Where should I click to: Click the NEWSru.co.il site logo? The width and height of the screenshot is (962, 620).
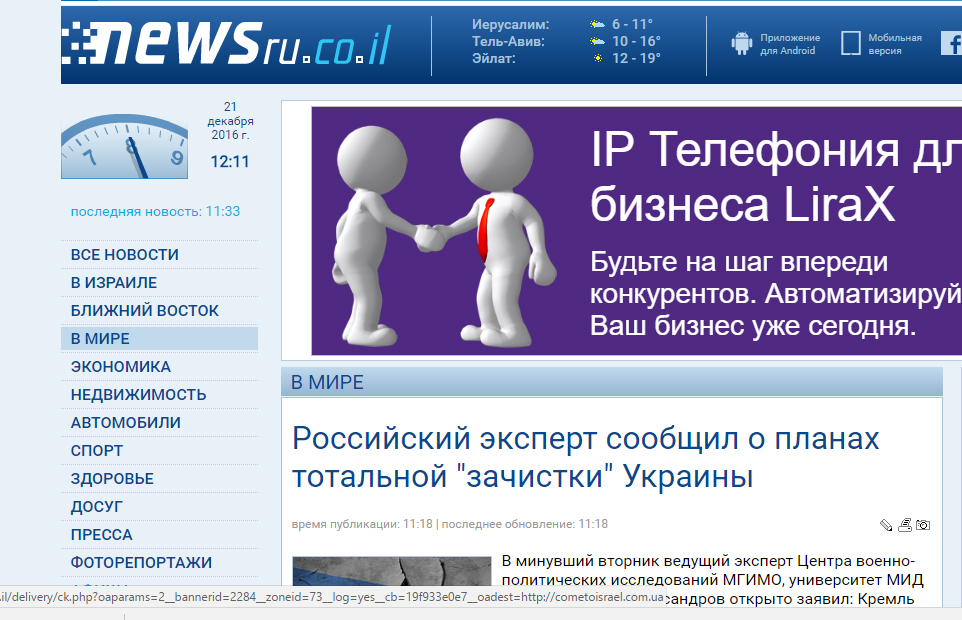226,43
